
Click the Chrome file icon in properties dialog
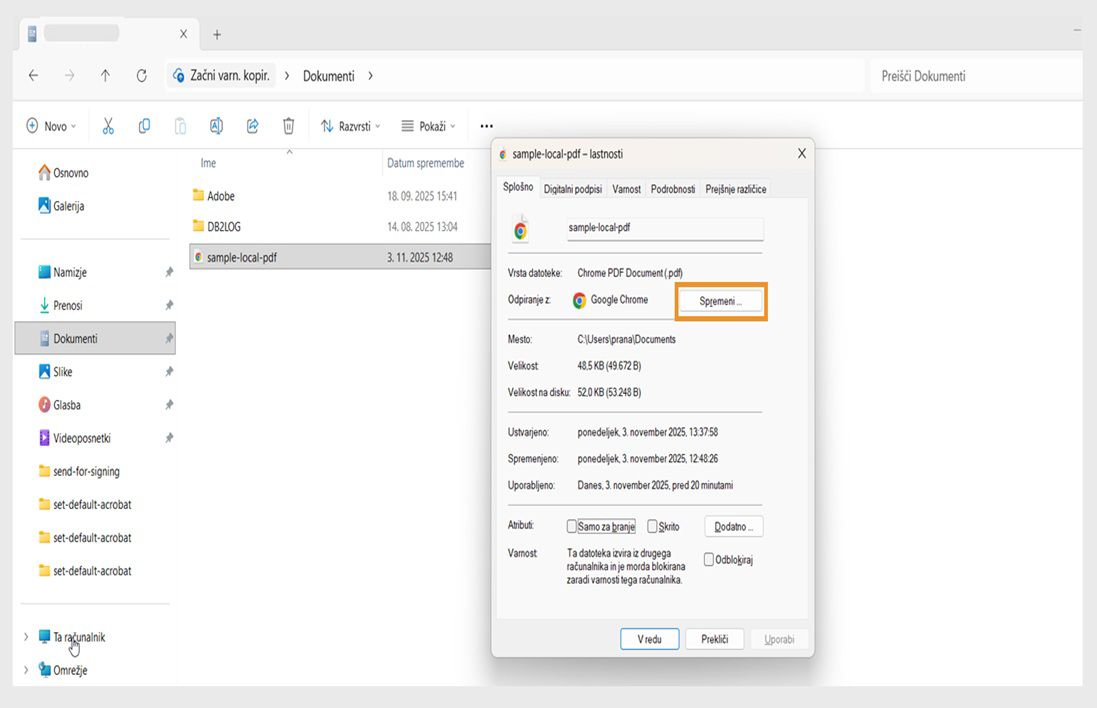(x=521, y=229)
